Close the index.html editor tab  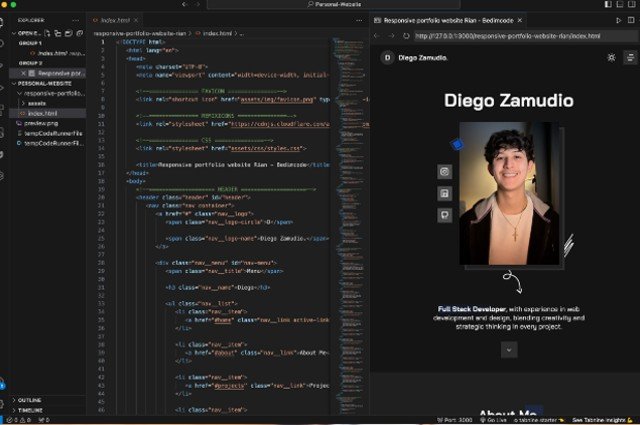136,20
